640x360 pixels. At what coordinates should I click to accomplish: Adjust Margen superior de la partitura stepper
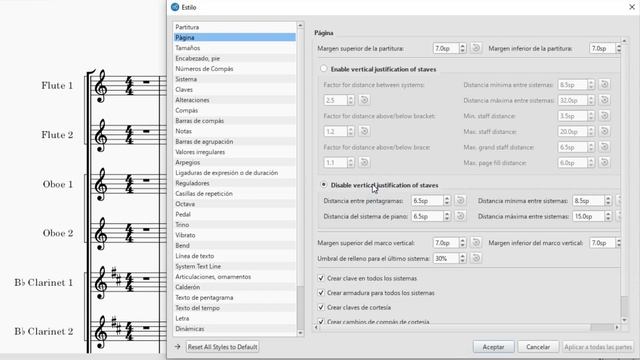462,48
